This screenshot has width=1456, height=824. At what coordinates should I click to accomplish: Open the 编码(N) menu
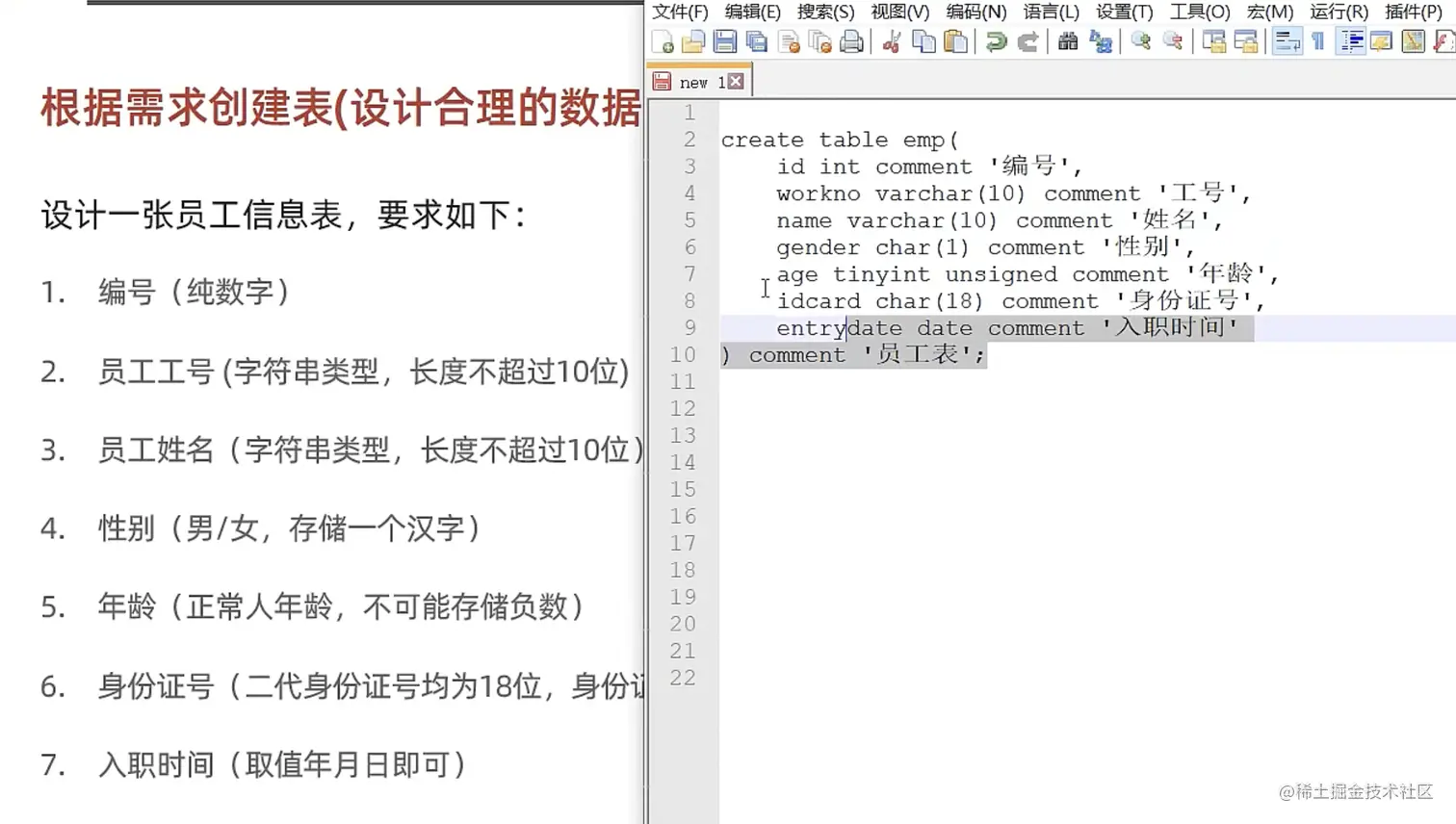[x=975, y=12]
